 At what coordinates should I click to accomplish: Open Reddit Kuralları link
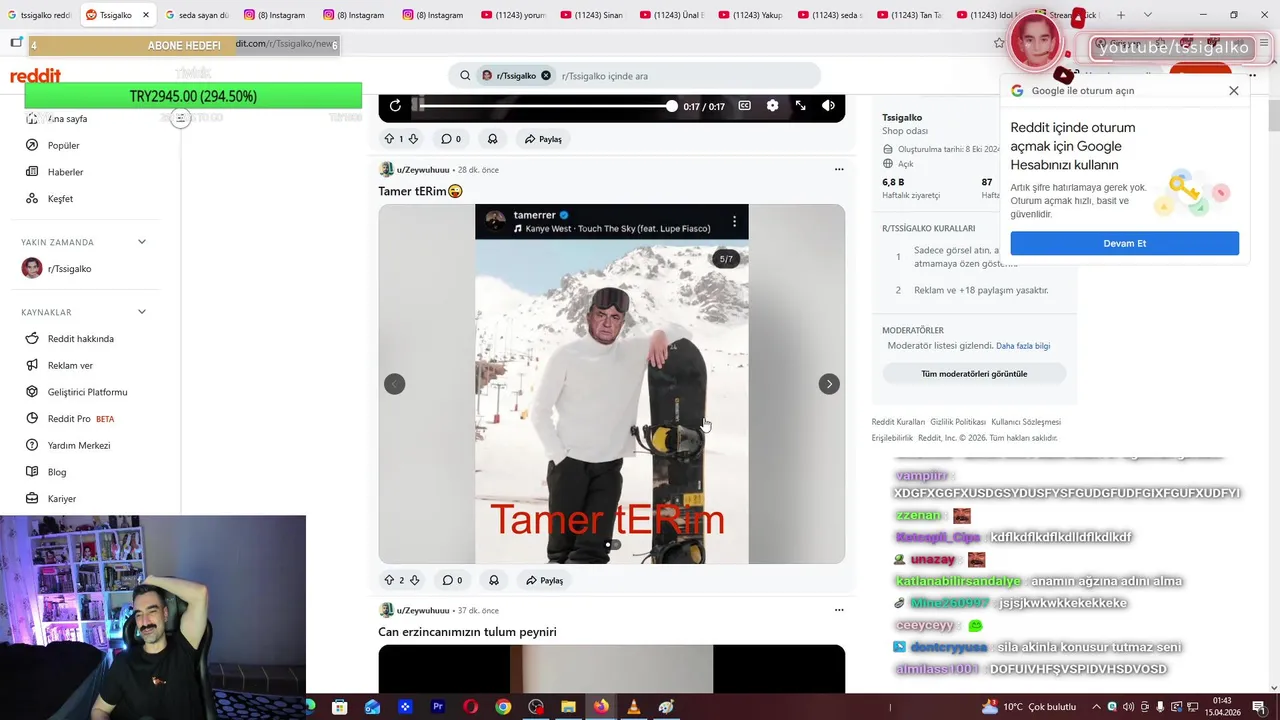tap(898, 422)
